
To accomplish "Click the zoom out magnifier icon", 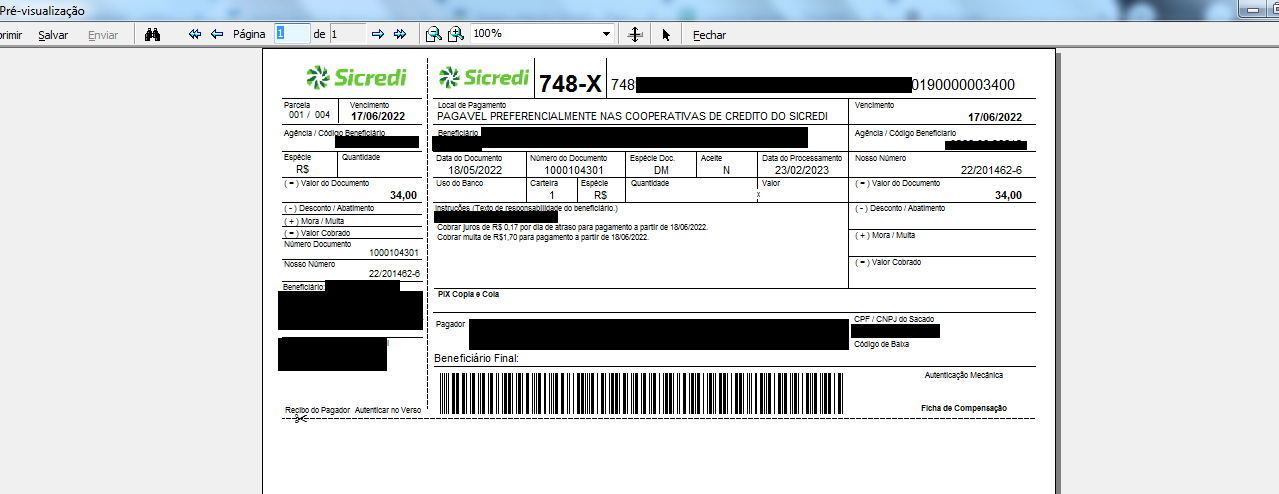I will pyautogui.click(x=433, y=34).
